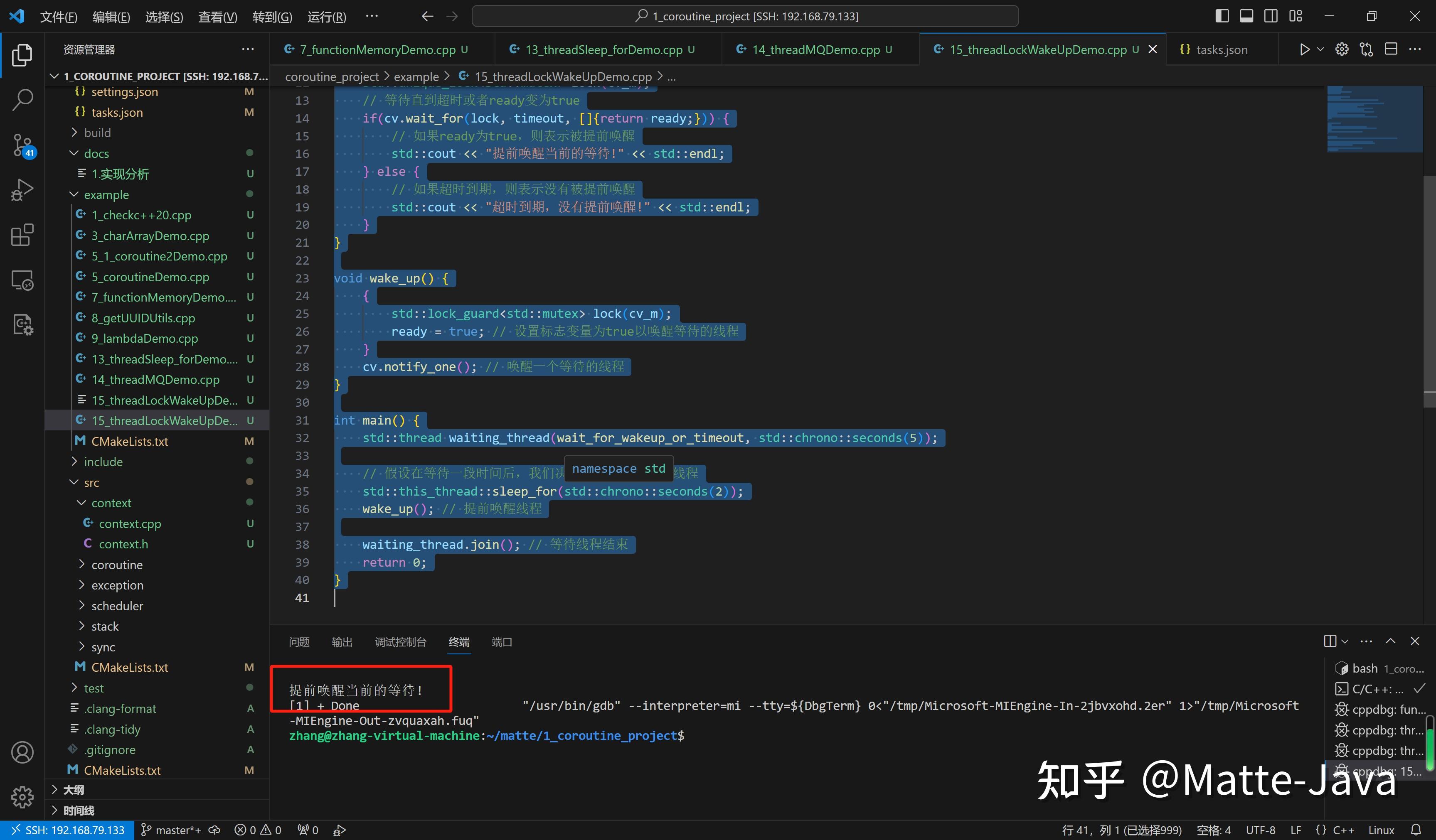Expand the coroutine folder
The width and height of the screenshot is (1436, 840).
pyautogui.click(x=118, y=565)
